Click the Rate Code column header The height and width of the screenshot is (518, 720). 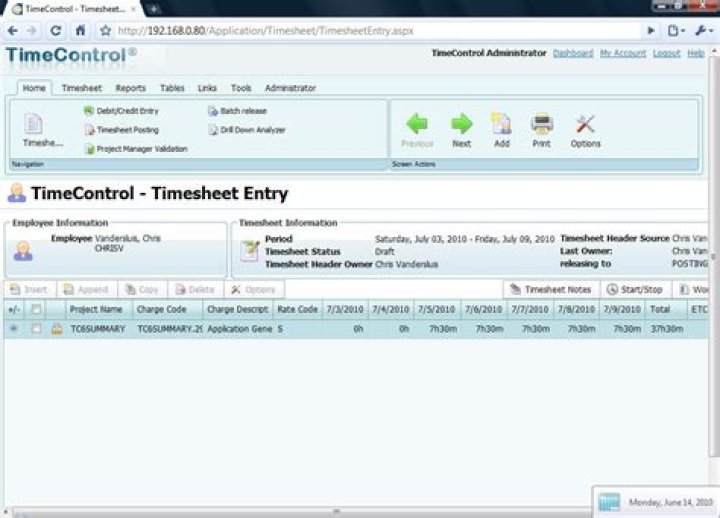[298, 310]
